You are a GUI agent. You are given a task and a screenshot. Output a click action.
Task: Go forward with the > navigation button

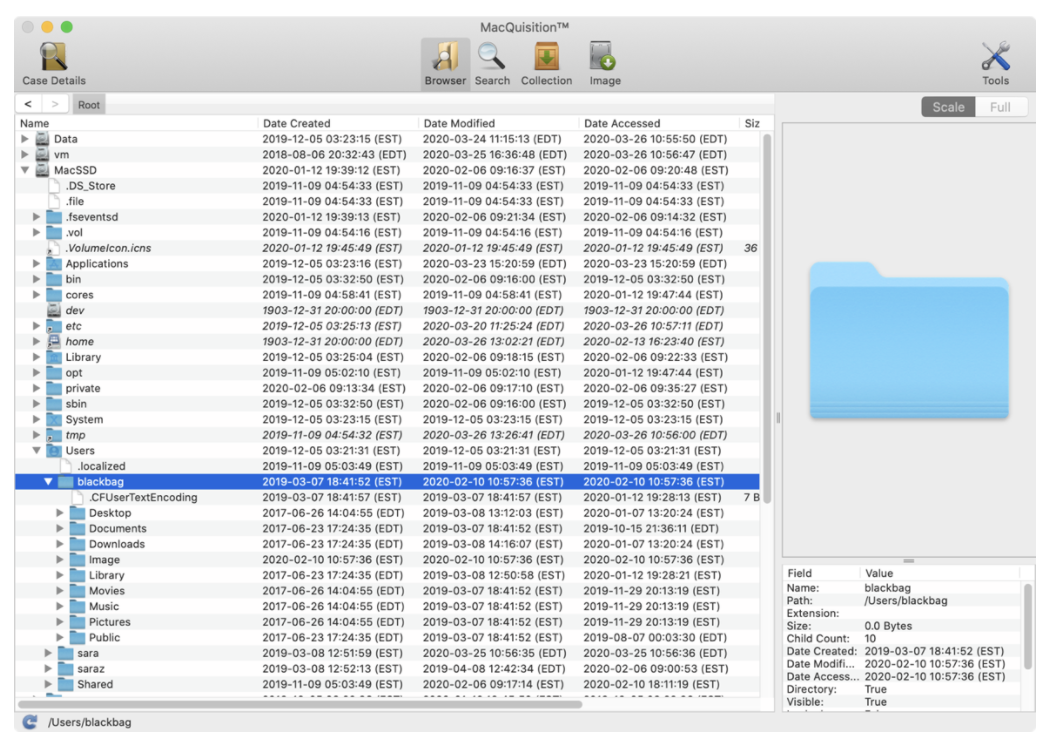pos(55,104)
